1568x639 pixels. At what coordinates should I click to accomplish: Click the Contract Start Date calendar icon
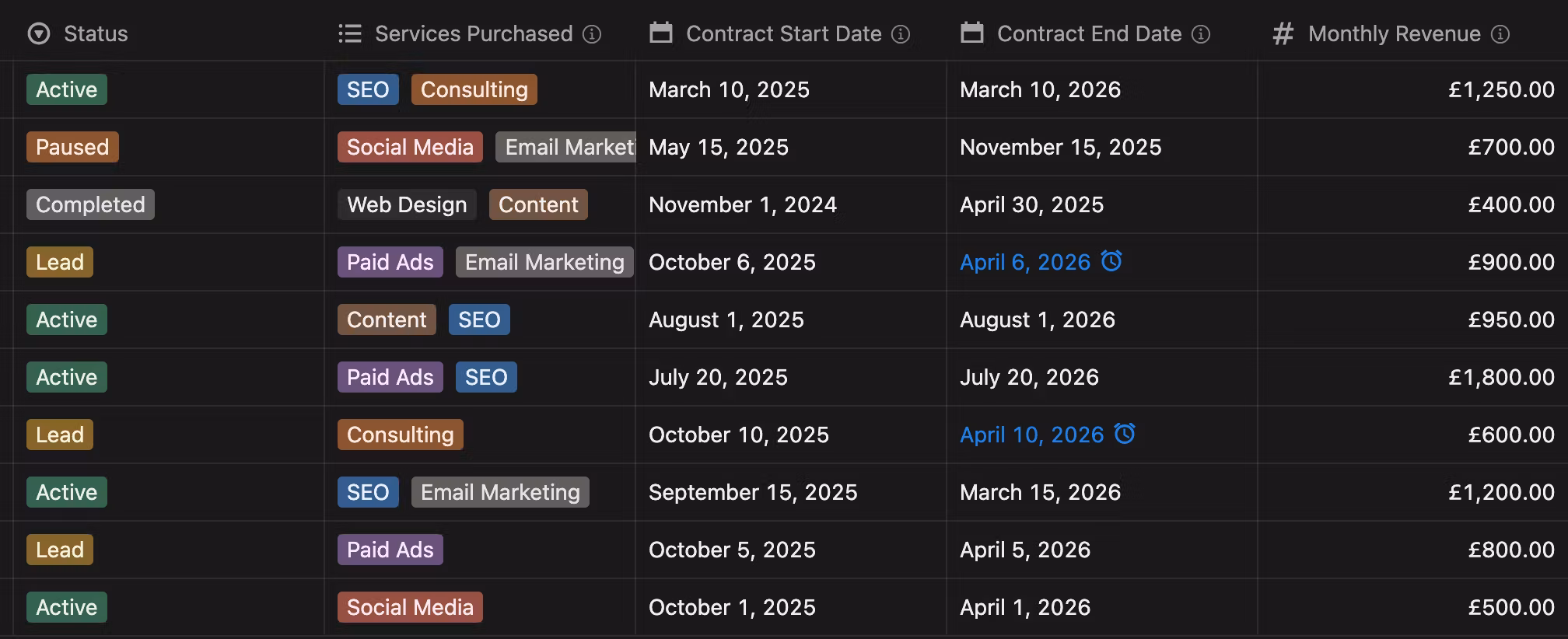(x=661, y=33)
